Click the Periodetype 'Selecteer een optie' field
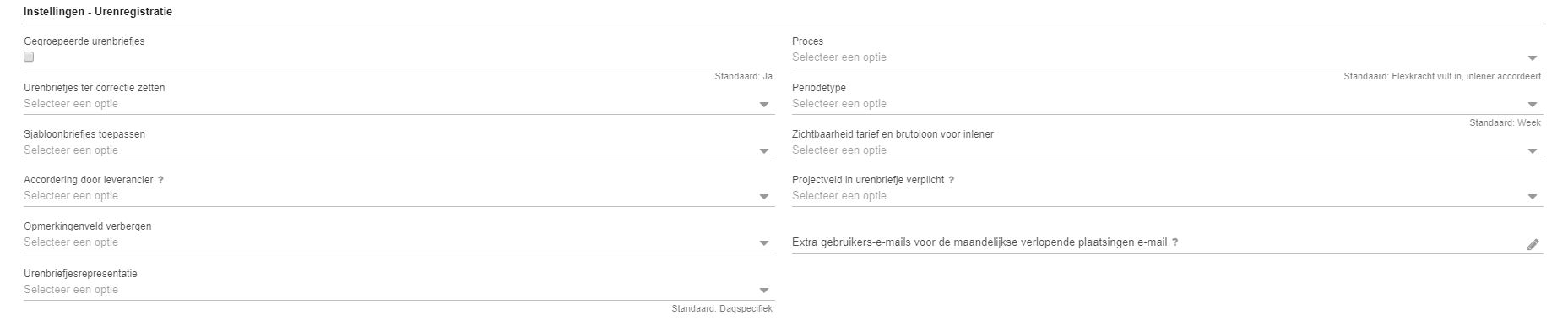Viewport: 1568px width, 321px height. click(x=1167, y=104)
